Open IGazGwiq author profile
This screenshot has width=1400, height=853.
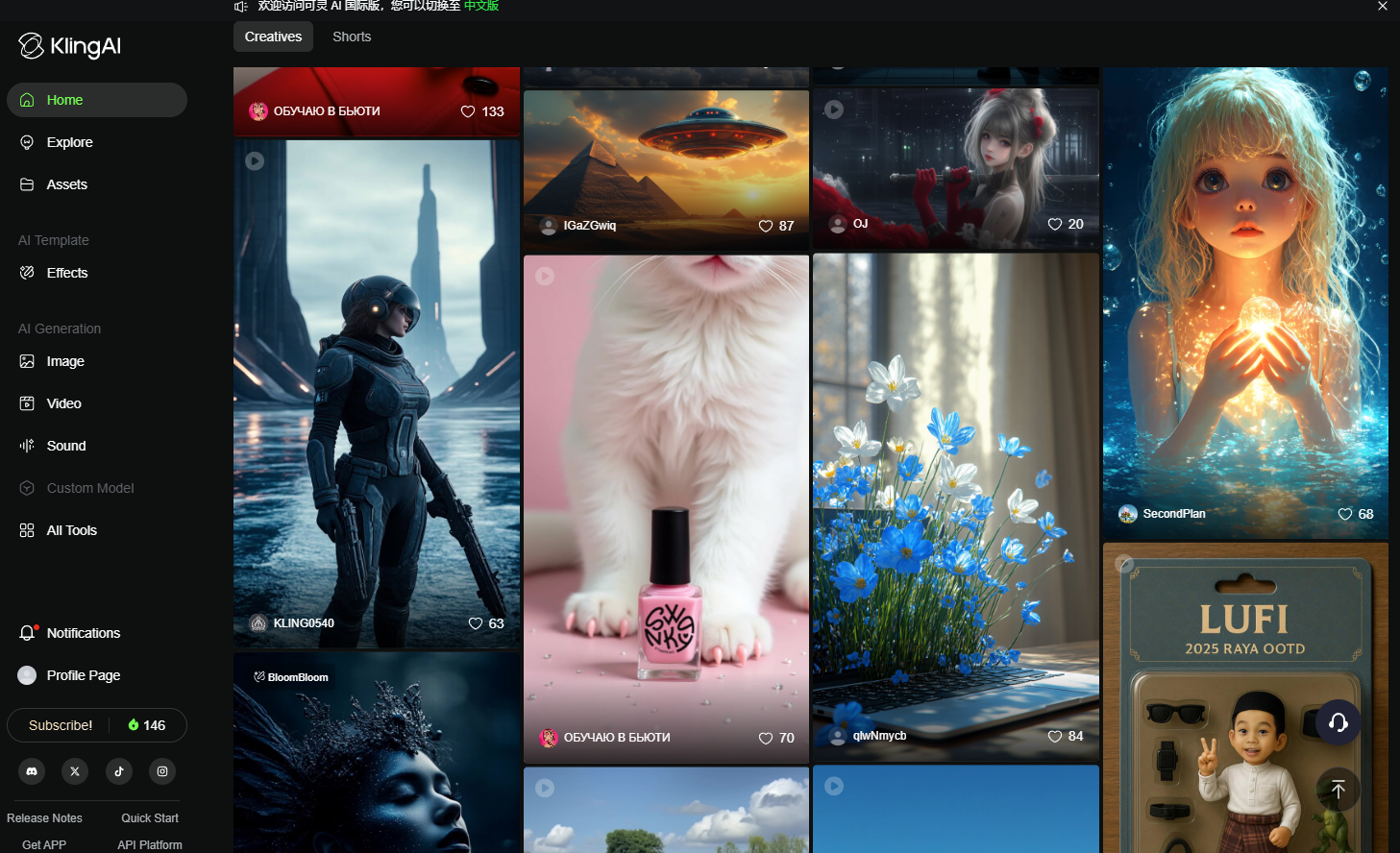tap(578, 226)
